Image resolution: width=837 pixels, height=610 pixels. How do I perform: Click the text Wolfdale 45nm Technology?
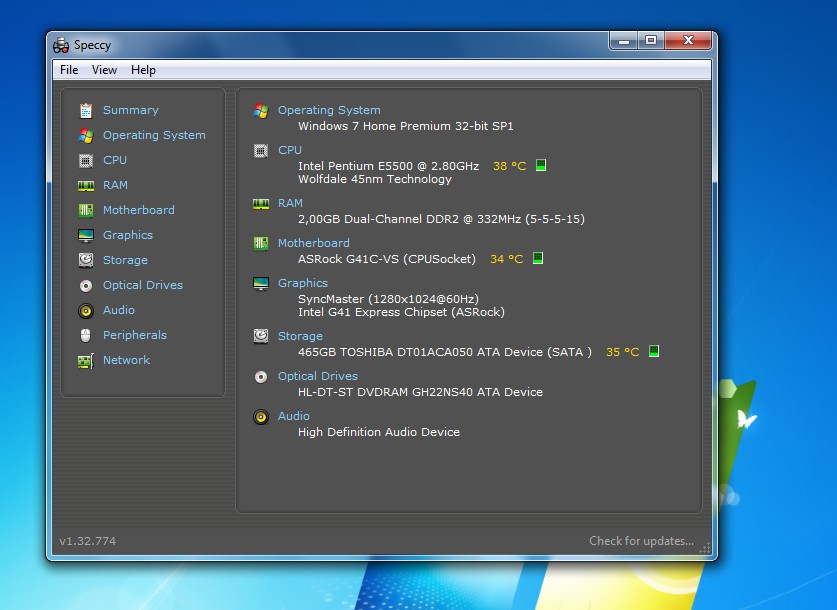375,179
